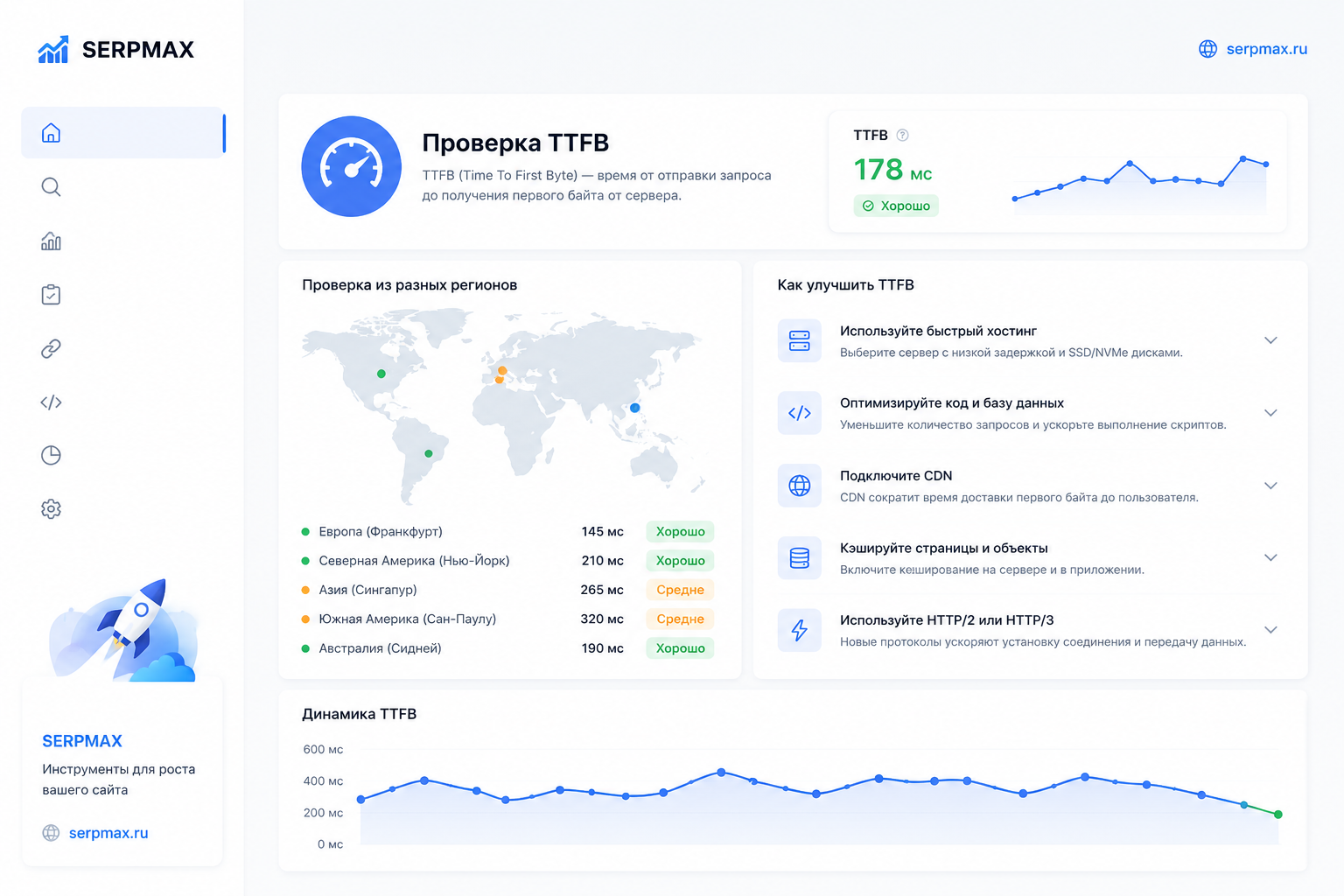Click the Проверка из разных регионов heading
Viewport: 1344px width, 896px height.
409,285
